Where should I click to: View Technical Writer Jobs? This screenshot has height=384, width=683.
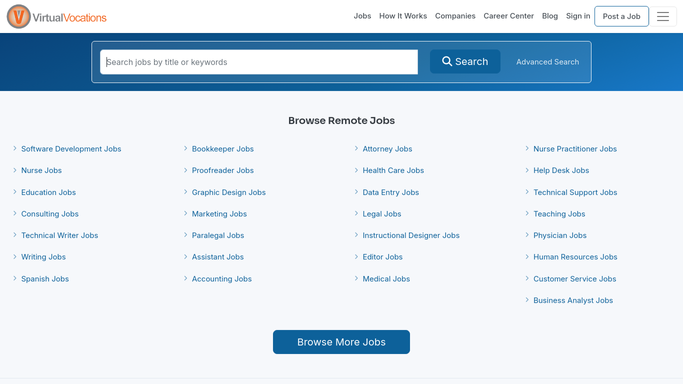click(x=60, y=235)
